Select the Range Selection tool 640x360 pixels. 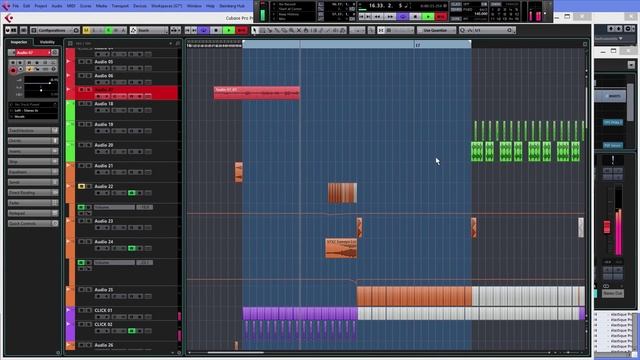pos(262,30)
